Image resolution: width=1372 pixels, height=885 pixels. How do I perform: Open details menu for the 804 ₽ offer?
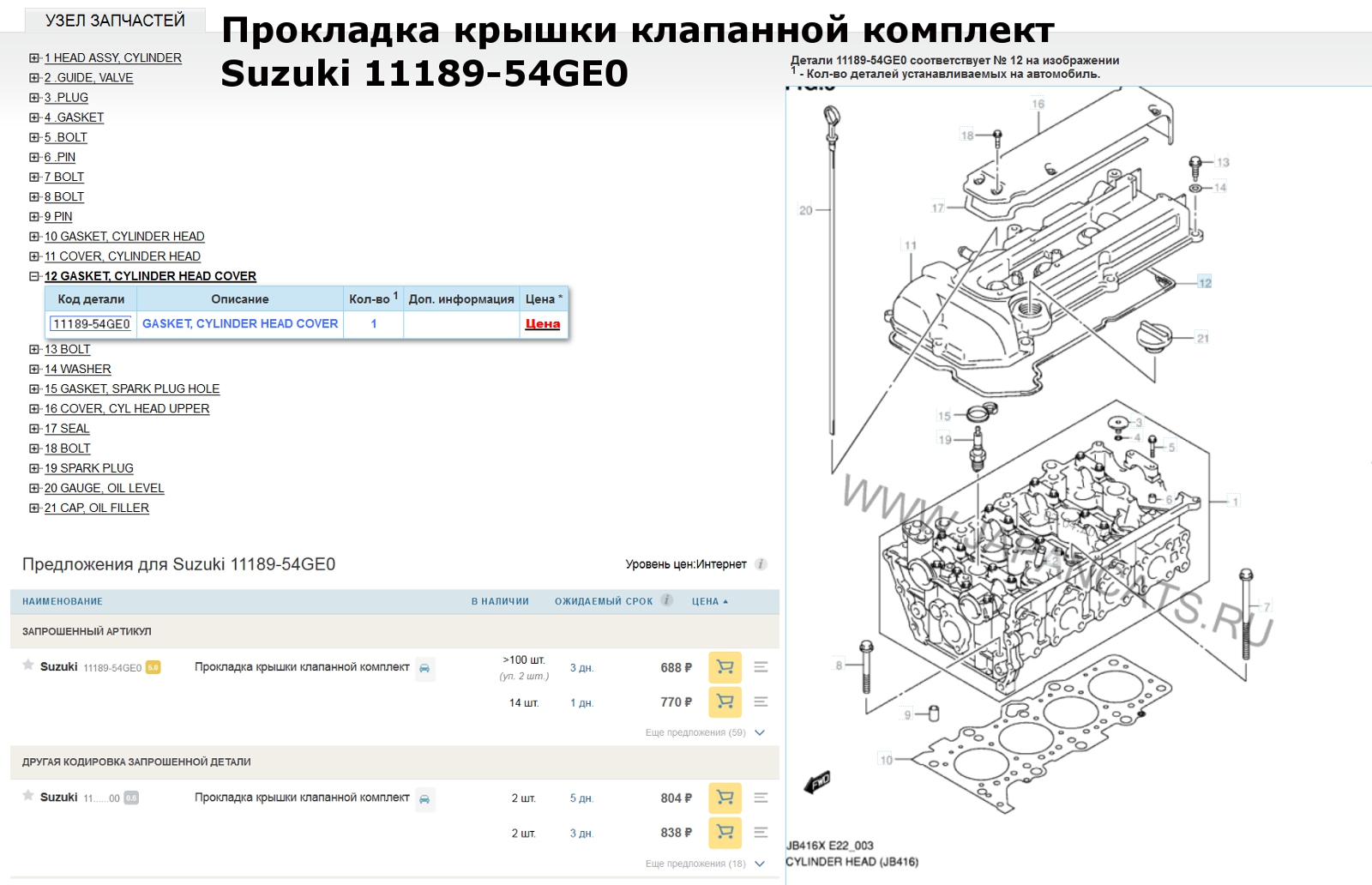[761, 798]
